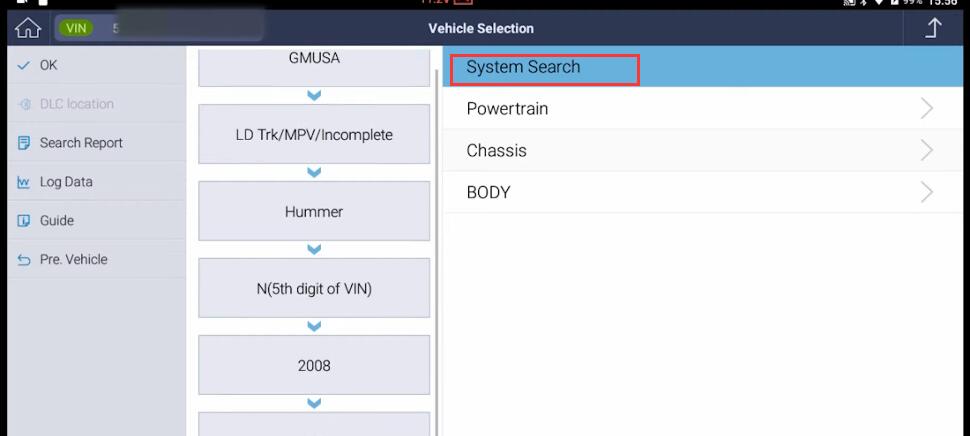This screenshot has width=970, height=436.
Task: Select LD Trk/MPV/Incomplete box
Action: (x=314, y=134)
